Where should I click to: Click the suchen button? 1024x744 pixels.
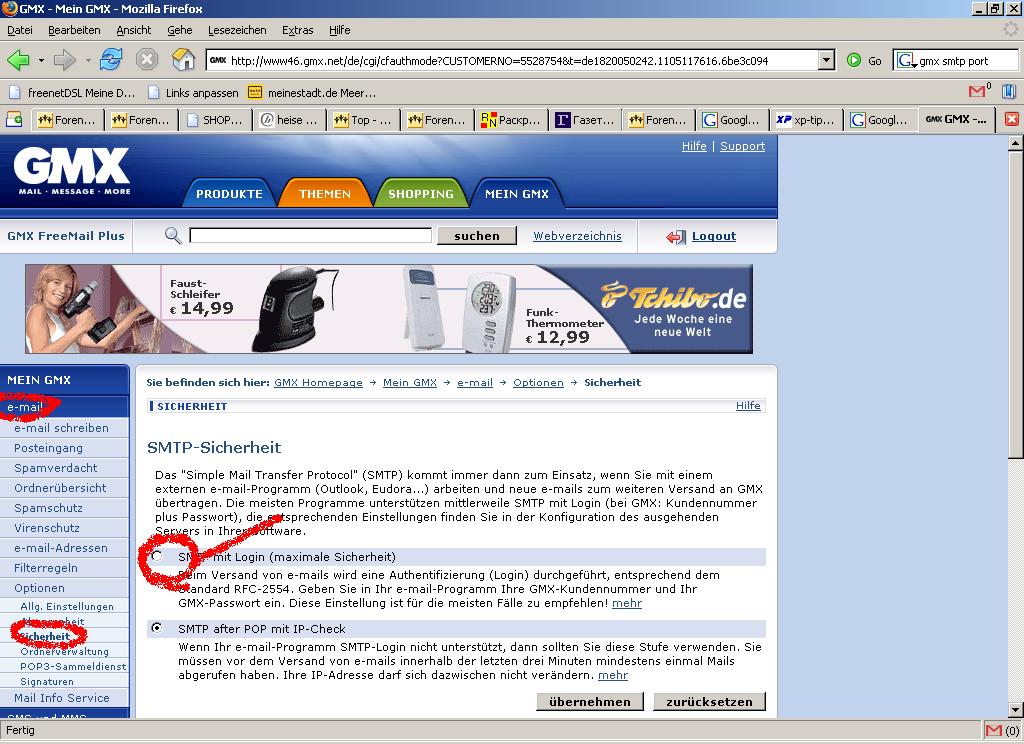point(477,236)
